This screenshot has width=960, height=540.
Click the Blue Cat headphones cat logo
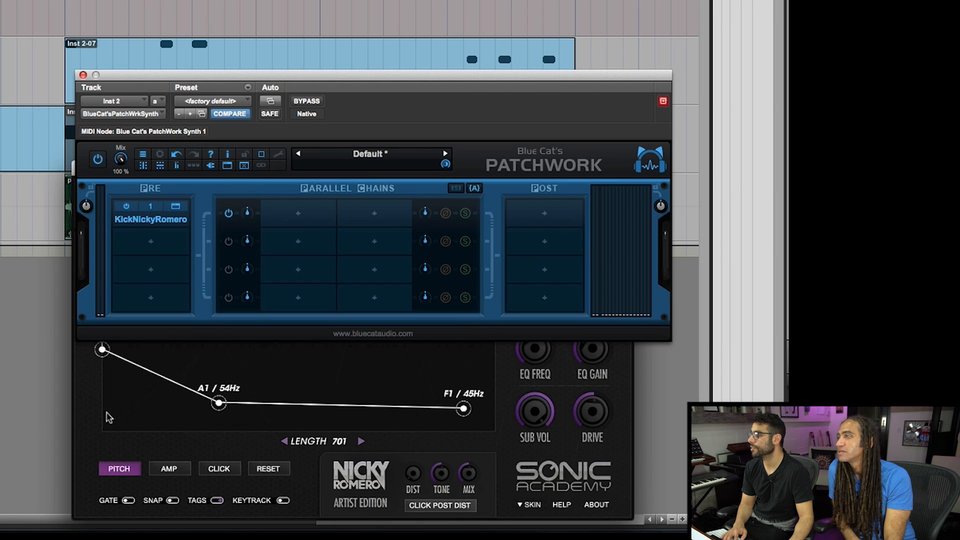click(650, 159)
